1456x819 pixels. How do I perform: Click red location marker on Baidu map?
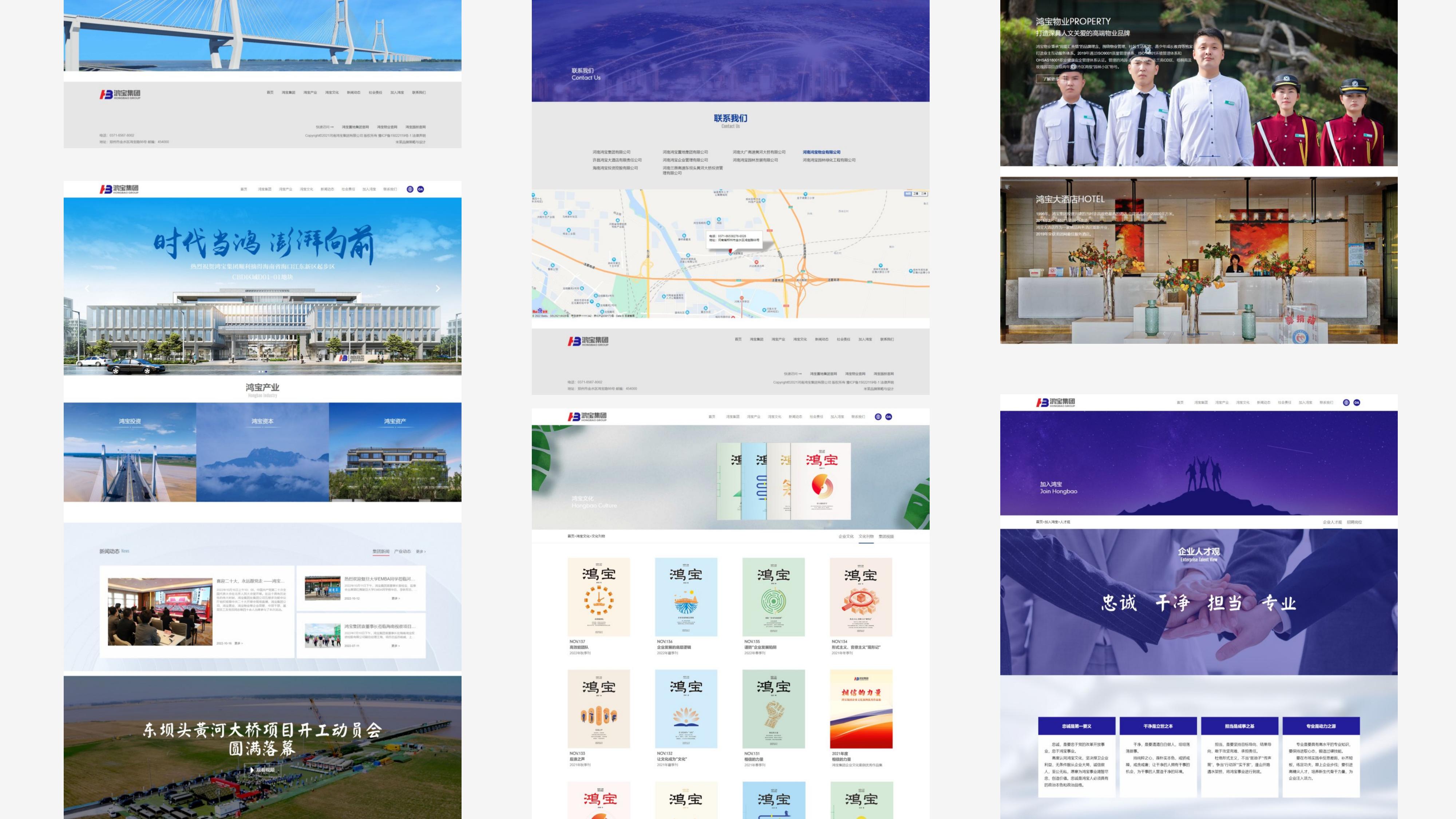[730, 251]
